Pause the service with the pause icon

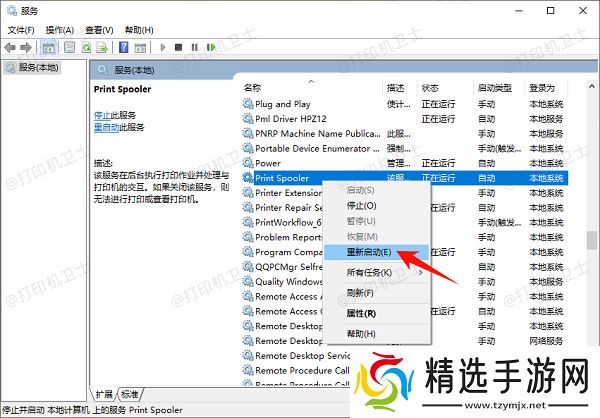coord(194,47)
